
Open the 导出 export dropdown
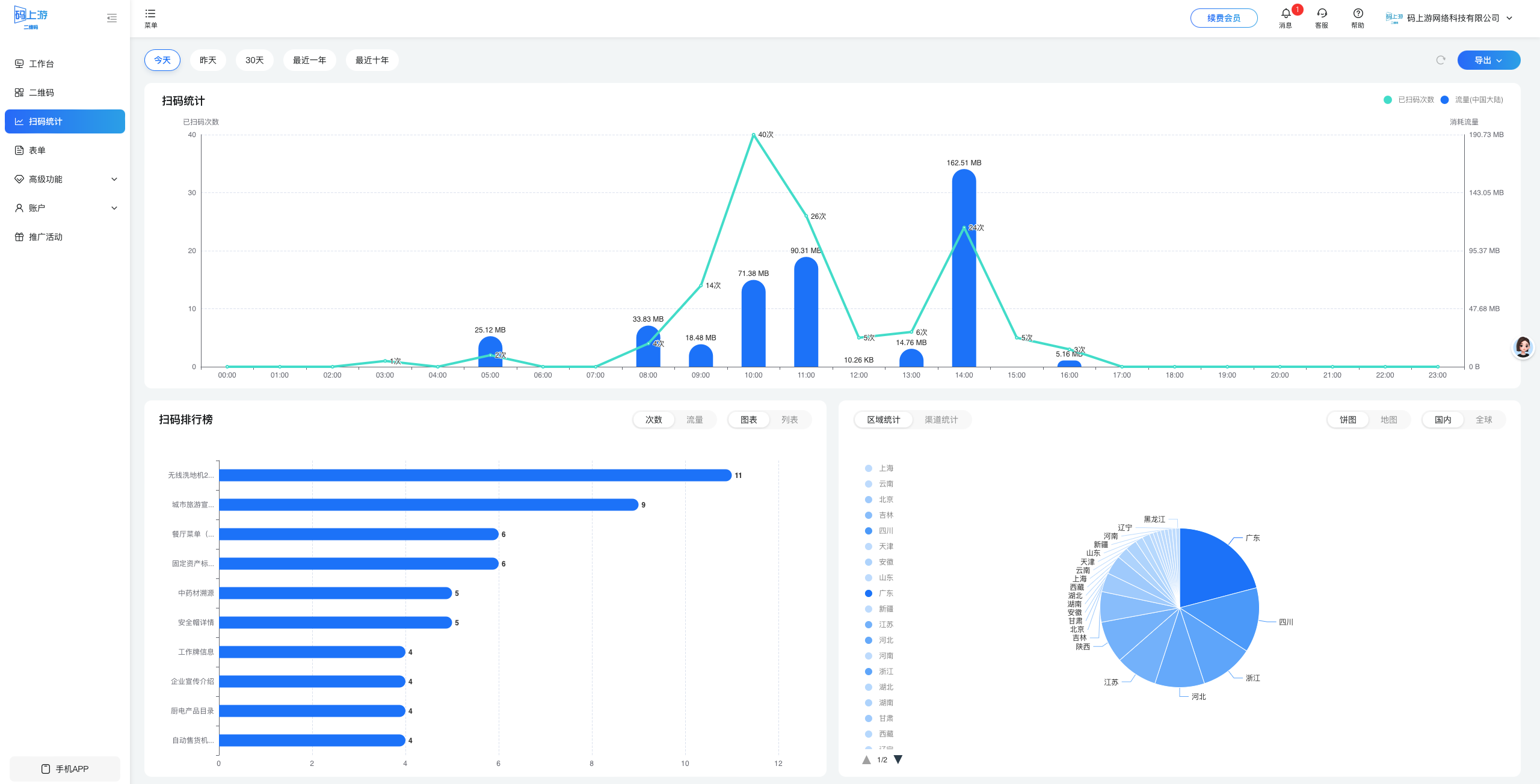point(1488,60)
